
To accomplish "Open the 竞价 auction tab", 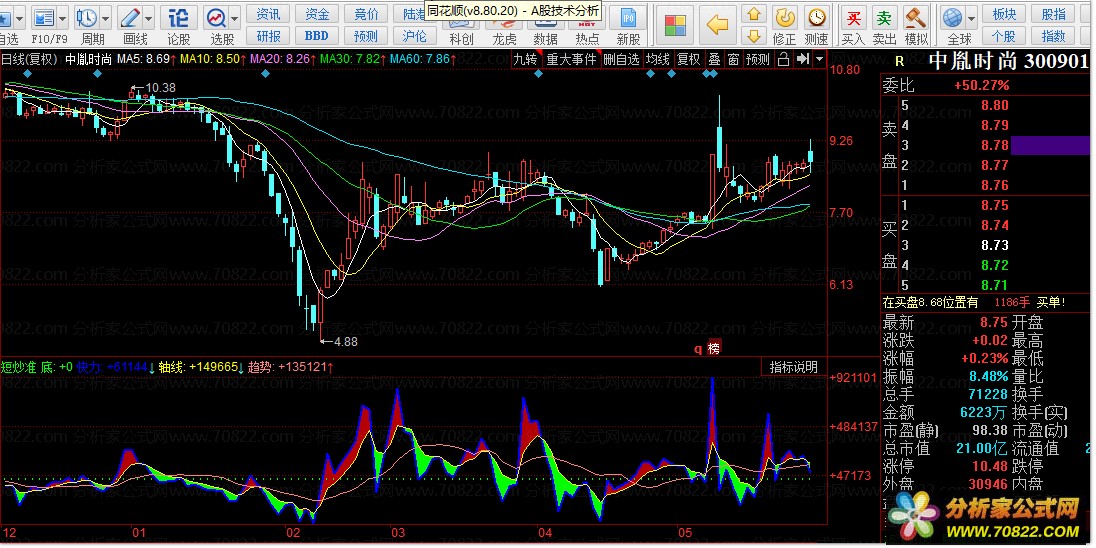I will (366, 15).
